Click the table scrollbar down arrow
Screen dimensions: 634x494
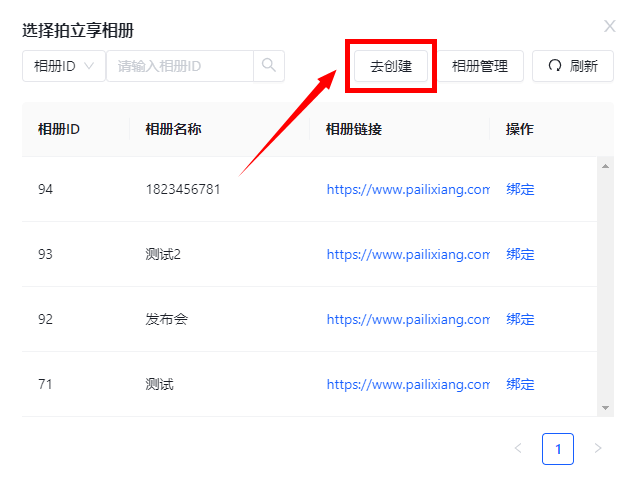coord(605,408)
